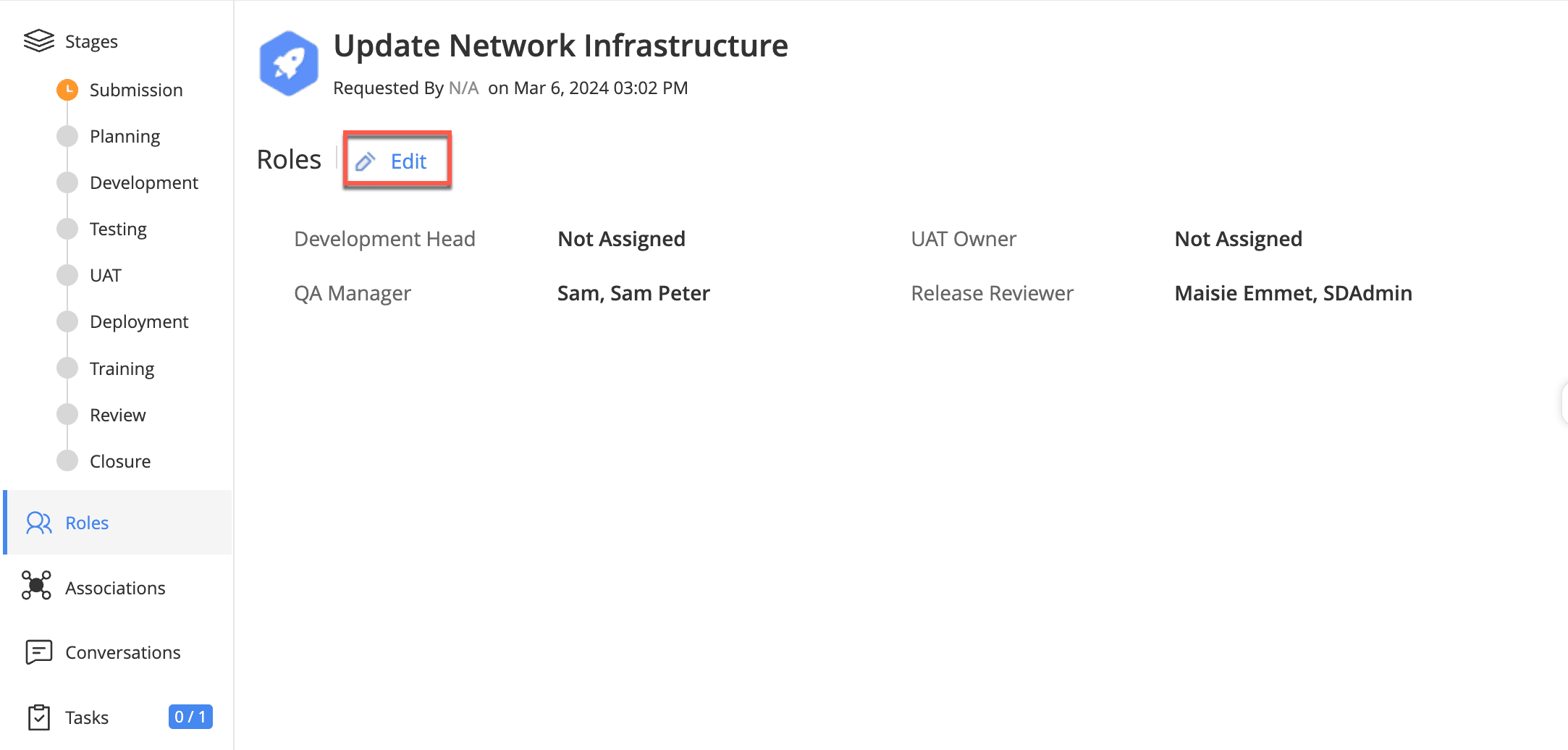
Task: Click the Roles people icon
Action: tap(39, 523)
